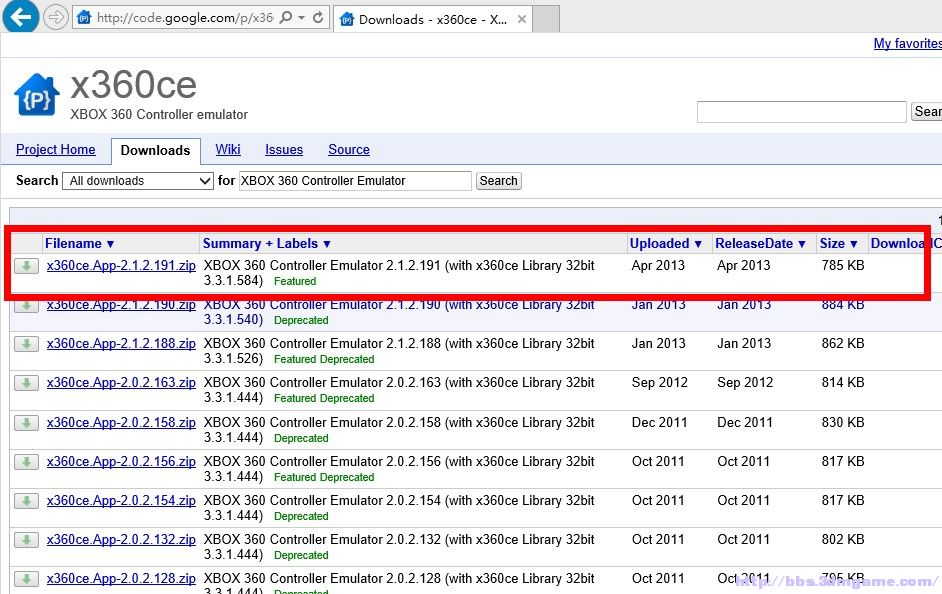Open the Summary + Labels column menu
Viewport: 942px width, 594px height.
point(267,243)
